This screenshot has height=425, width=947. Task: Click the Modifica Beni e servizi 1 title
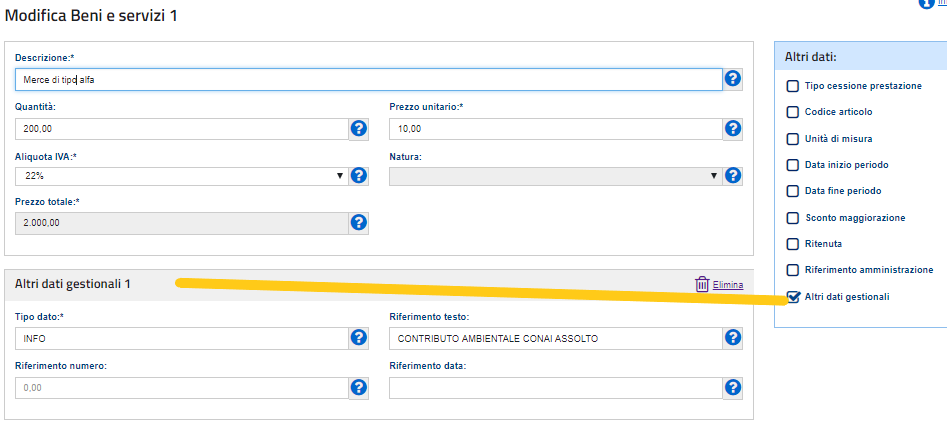pyautogui.click(x=91, y=16)
